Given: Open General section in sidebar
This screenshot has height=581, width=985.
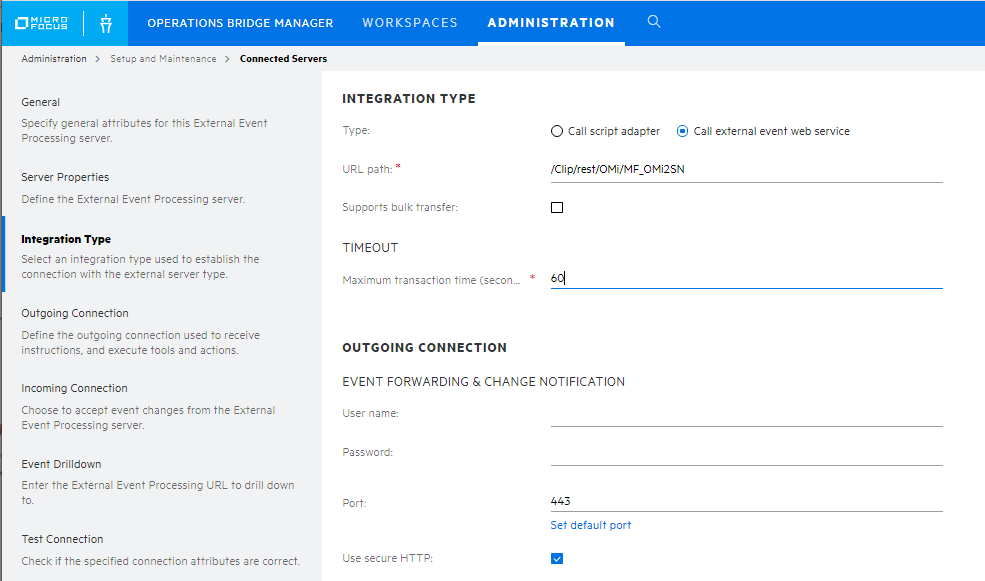Looking at the screenshot, I should tap(41, 102).
